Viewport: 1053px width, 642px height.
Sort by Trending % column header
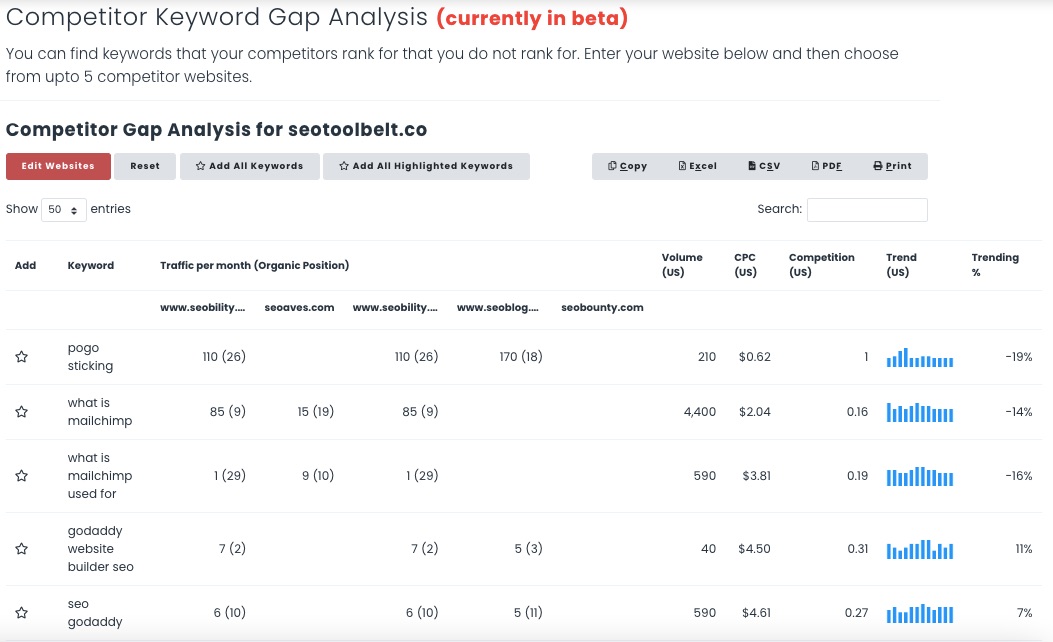coord(995,265)
